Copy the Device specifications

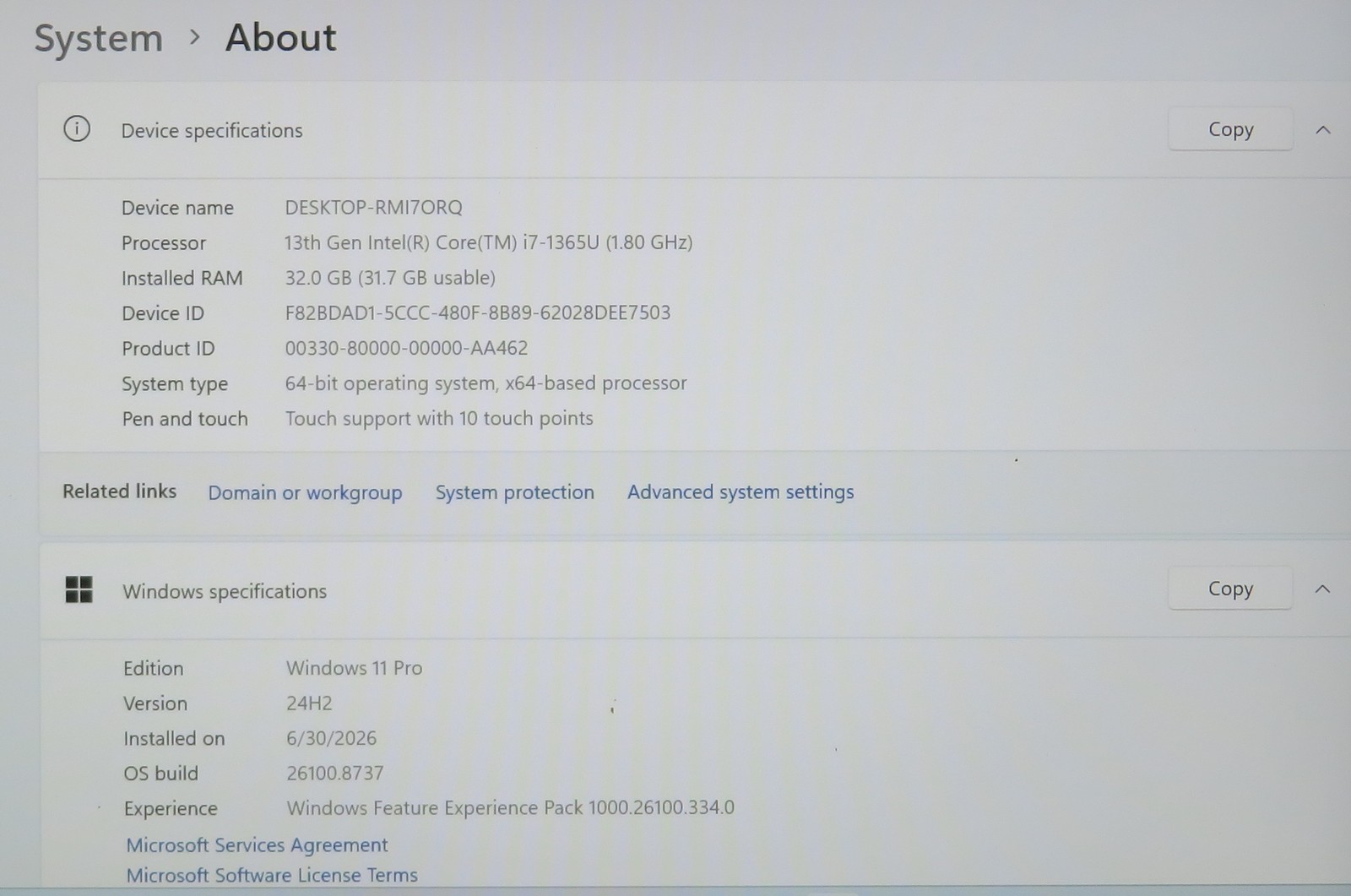(x=1230, y=129)
